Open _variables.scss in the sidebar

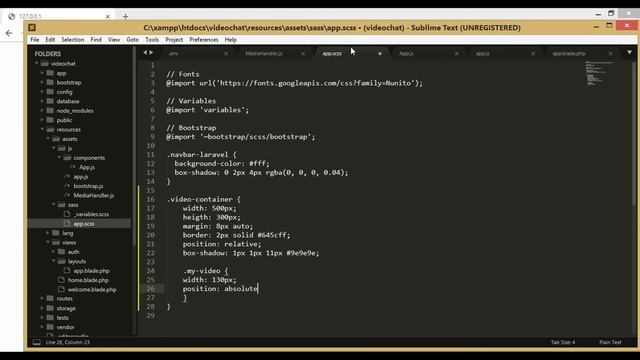(x=91, y=214)
